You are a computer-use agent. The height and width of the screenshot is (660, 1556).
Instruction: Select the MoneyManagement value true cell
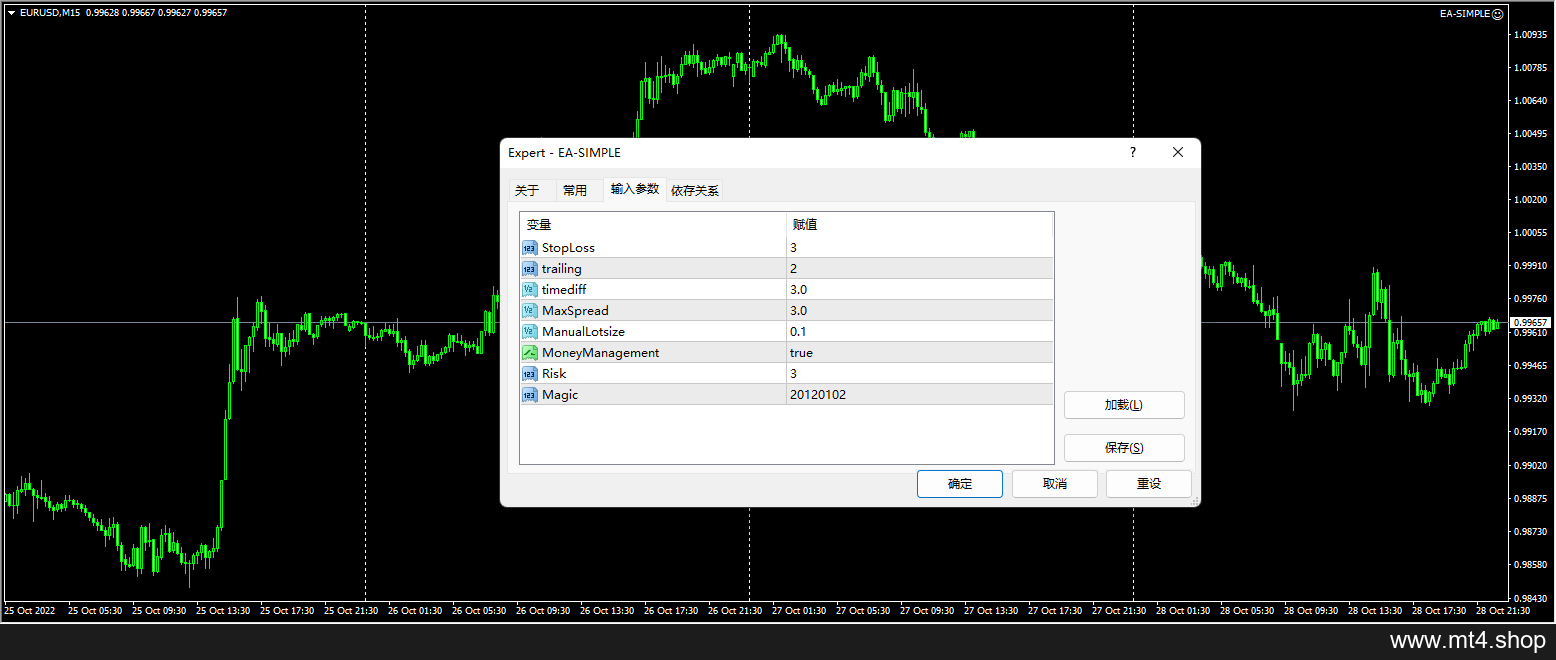click(x=920, y=352)
